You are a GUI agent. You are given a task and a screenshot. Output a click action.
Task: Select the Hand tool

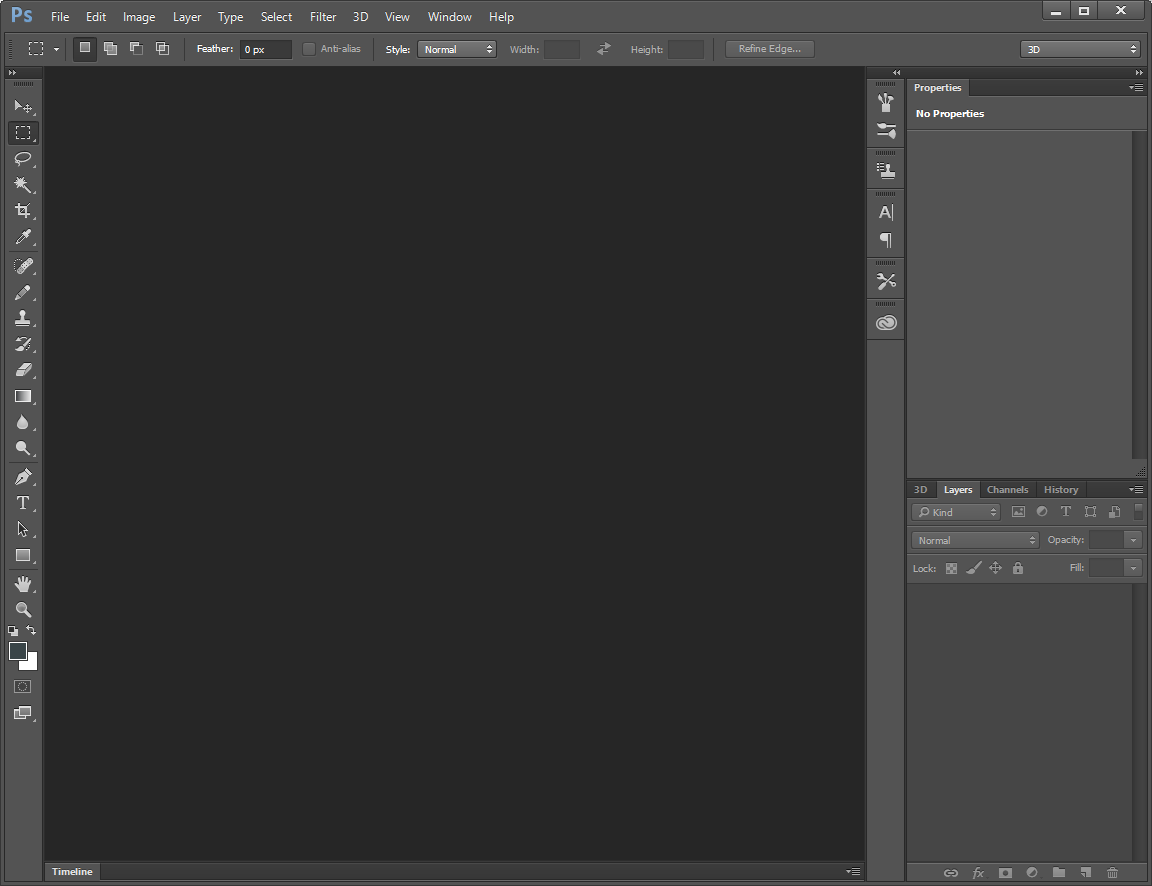click(x=23, y=584)
